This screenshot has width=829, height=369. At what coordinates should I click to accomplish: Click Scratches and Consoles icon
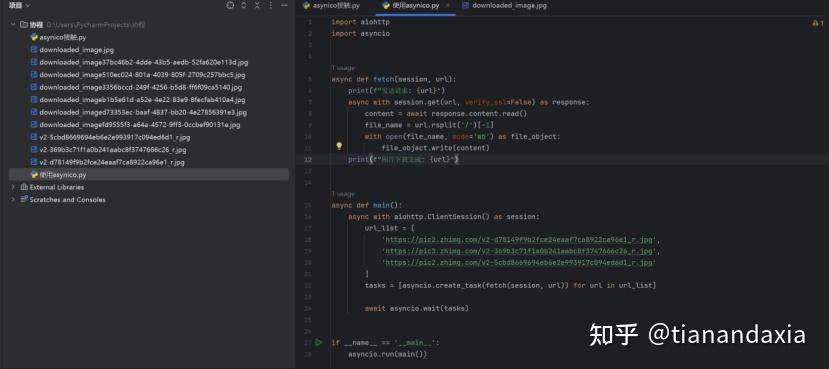pyautogui.click(x=24, y=199)
